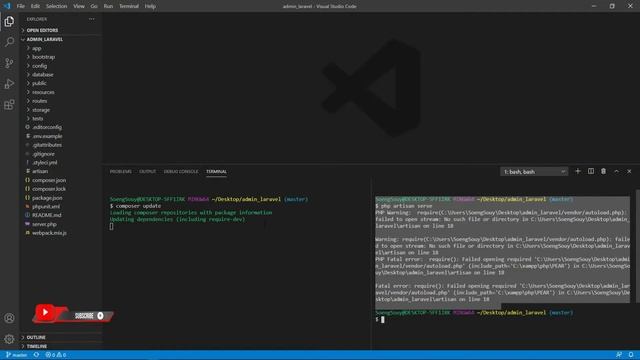Open the Terminal menu
This screenshot has width=640, height=360.
pos(129,6)
